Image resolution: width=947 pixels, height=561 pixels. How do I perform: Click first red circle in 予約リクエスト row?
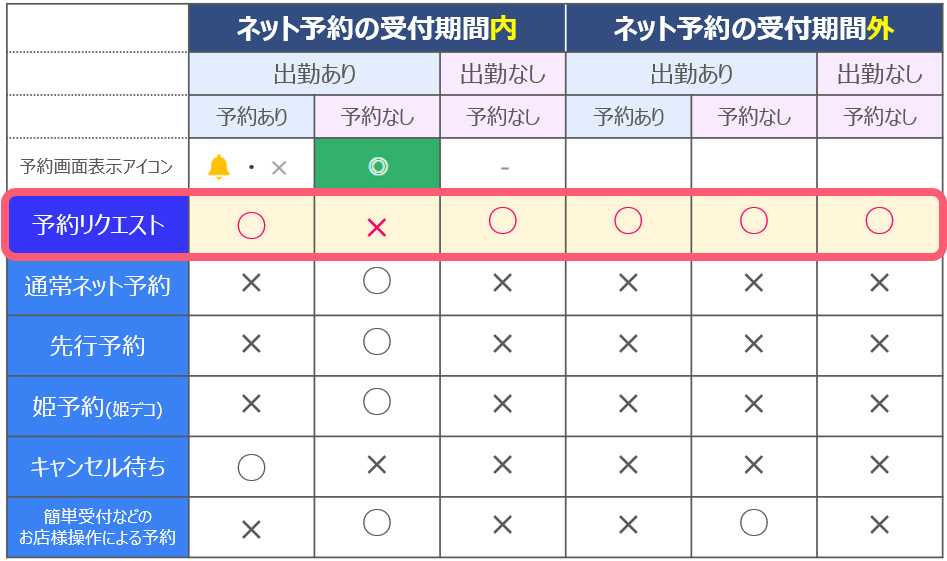(251, 225)
